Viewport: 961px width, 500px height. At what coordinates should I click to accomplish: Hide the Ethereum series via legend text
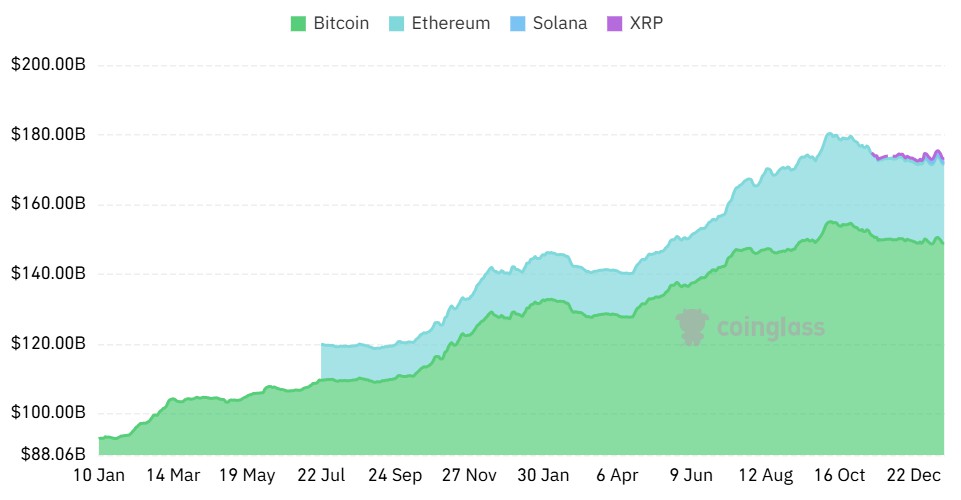click(x=450, y=22)
